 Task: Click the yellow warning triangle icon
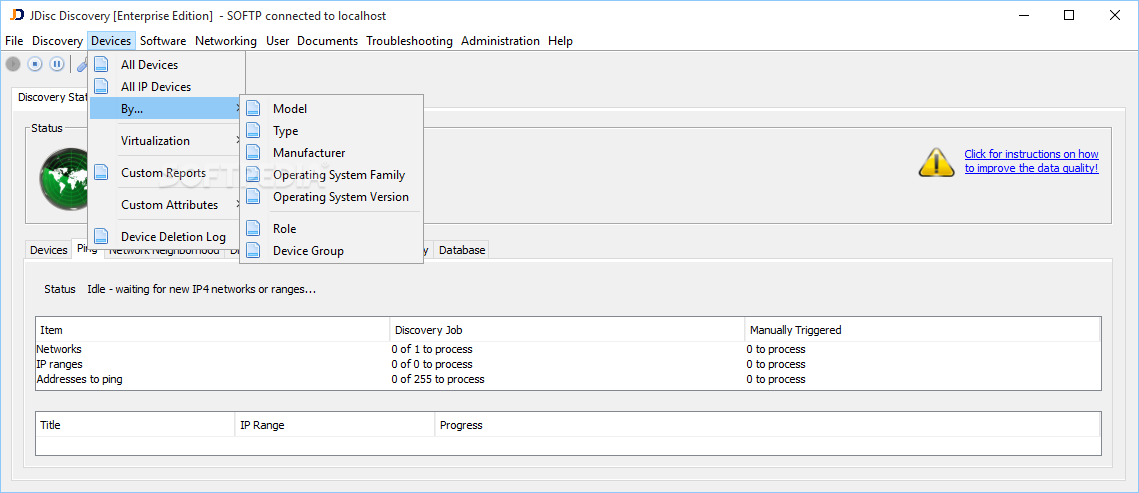pos(936,162)
